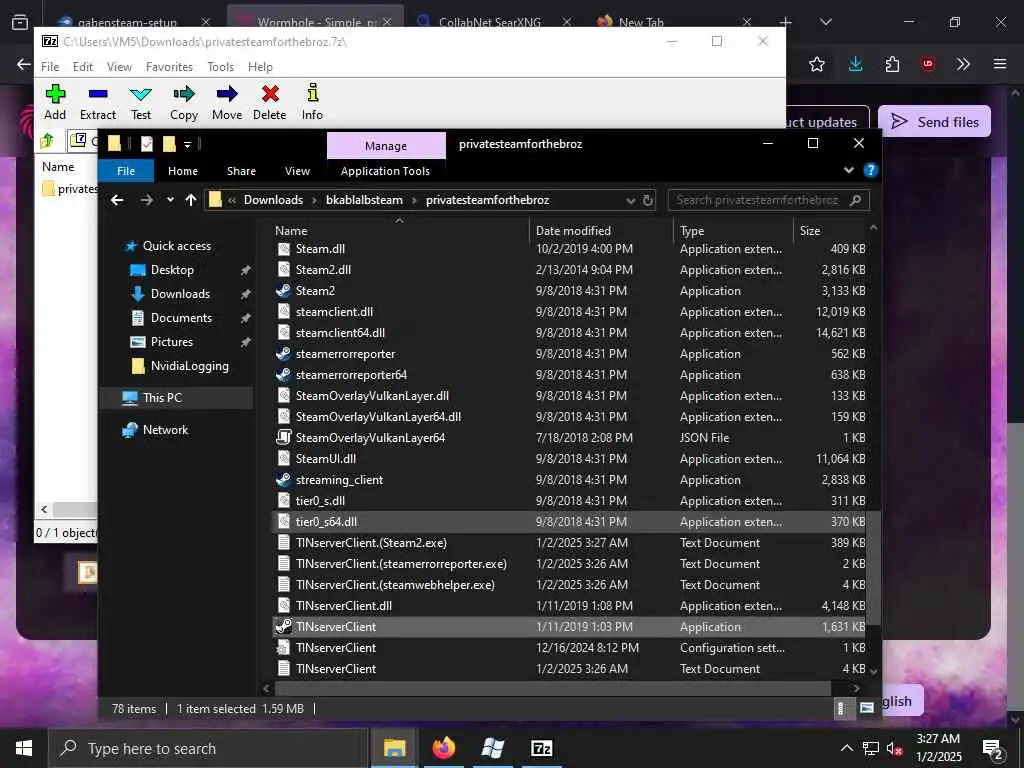
Task: Select TINserverClient configuration settings file
Action: pyautogui.click(x=569, y=648)
